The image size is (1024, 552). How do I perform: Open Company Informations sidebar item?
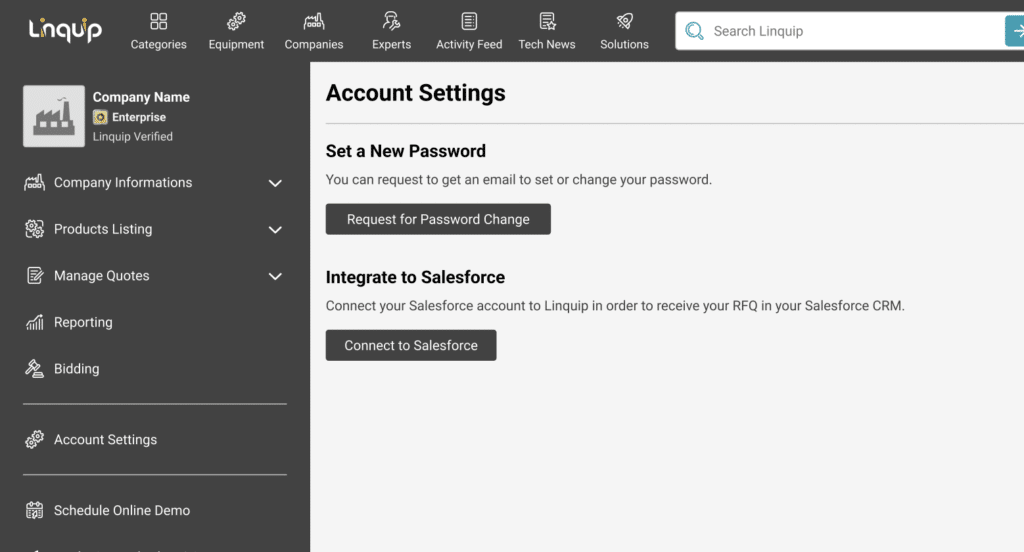point(154,183)
